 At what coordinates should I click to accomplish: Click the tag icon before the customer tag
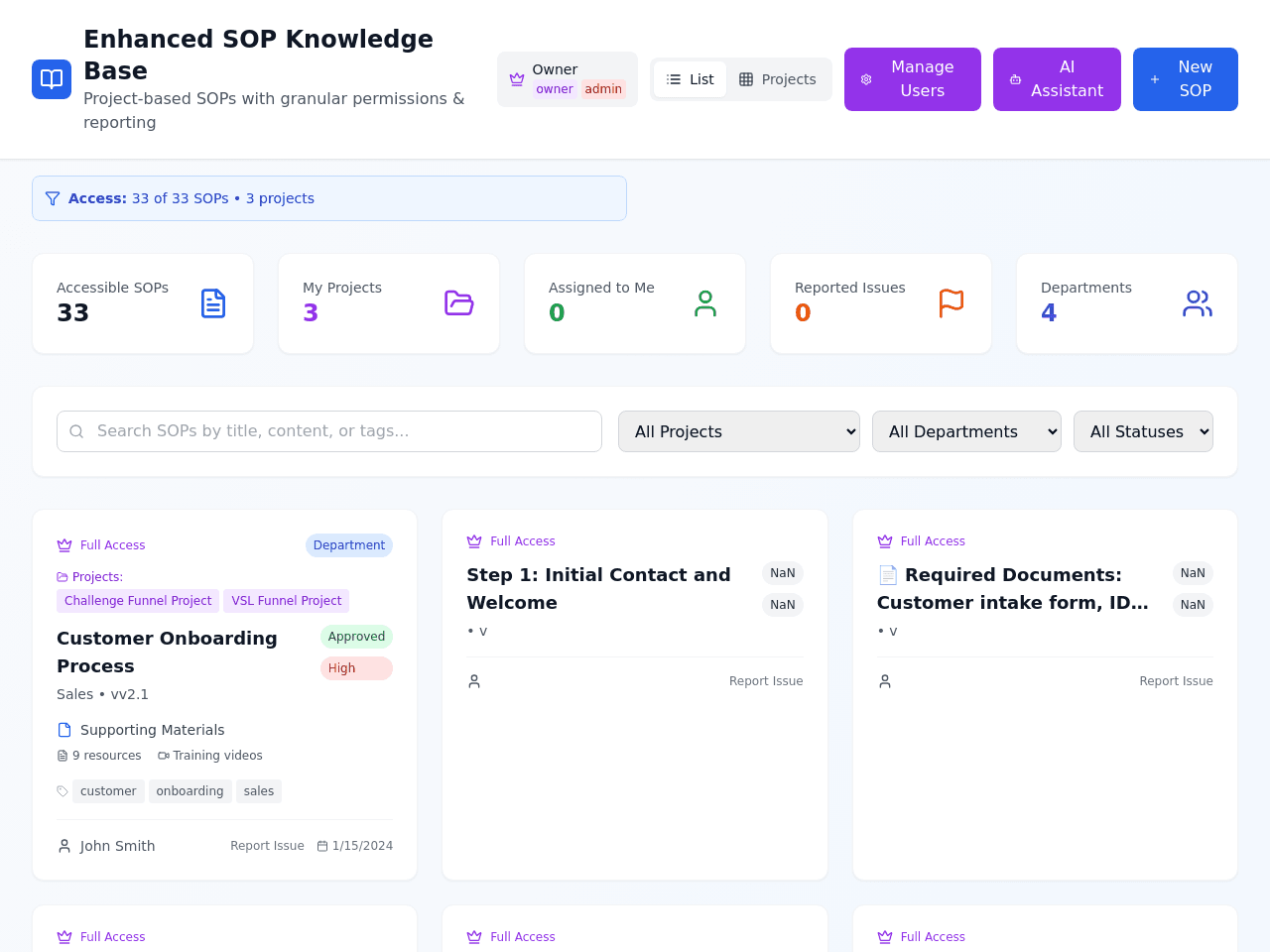coord(63,791)
